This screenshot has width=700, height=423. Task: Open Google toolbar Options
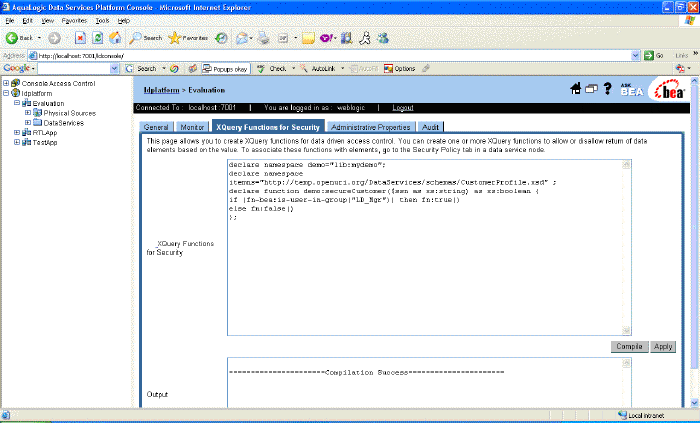pyautogui.click(x=400, y=69)
